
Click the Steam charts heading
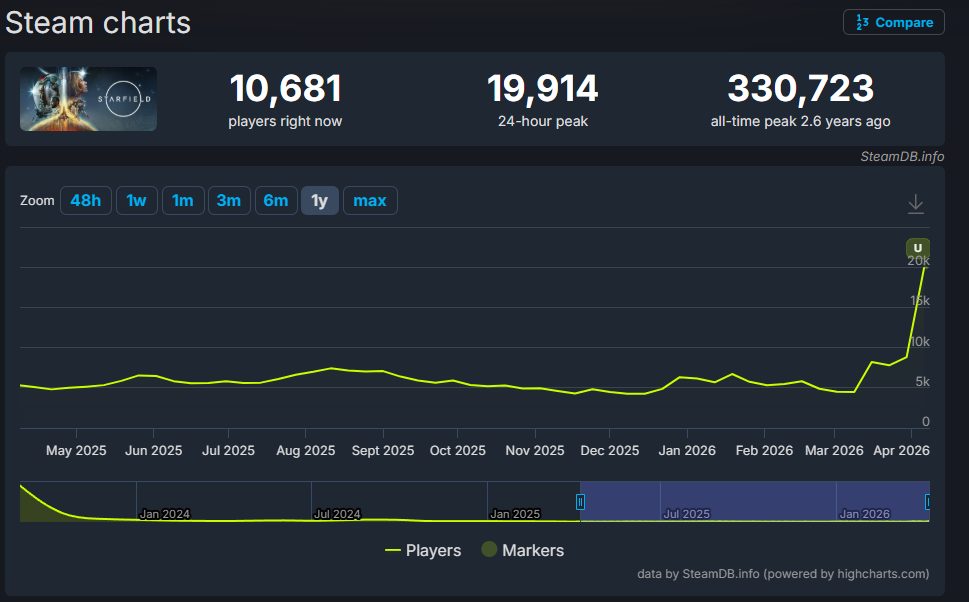point(98,23)
